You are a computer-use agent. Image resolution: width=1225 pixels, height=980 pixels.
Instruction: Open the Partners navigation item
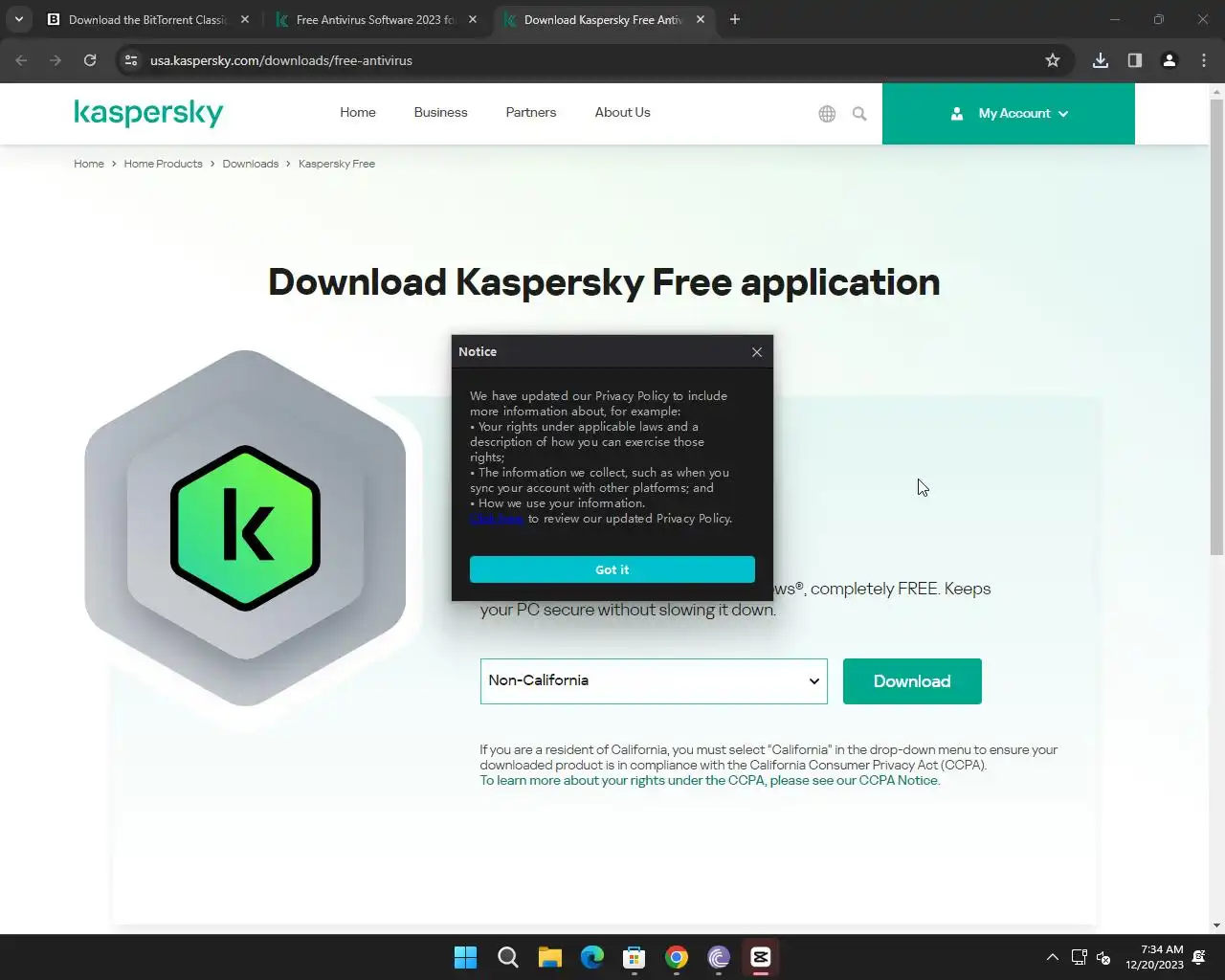pos(531,113)
